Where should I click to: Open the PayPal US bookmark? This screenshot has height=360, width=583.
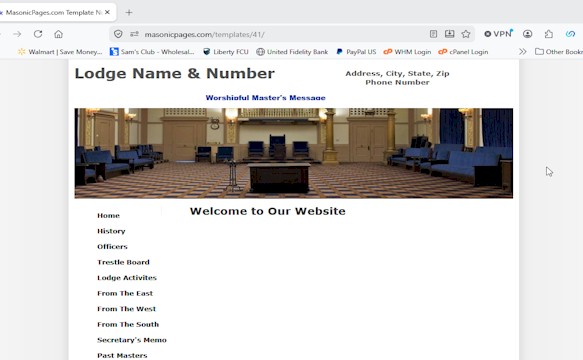[356, 52]
